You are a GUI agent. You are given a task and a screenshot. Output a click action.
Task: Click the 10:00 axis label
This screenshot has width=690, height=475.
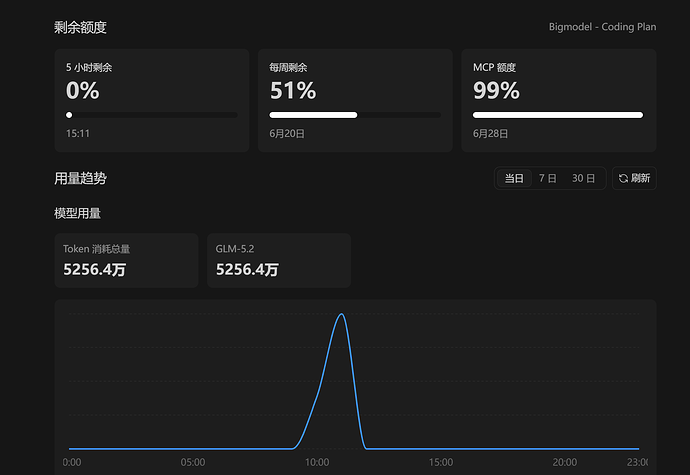point(317,462)
